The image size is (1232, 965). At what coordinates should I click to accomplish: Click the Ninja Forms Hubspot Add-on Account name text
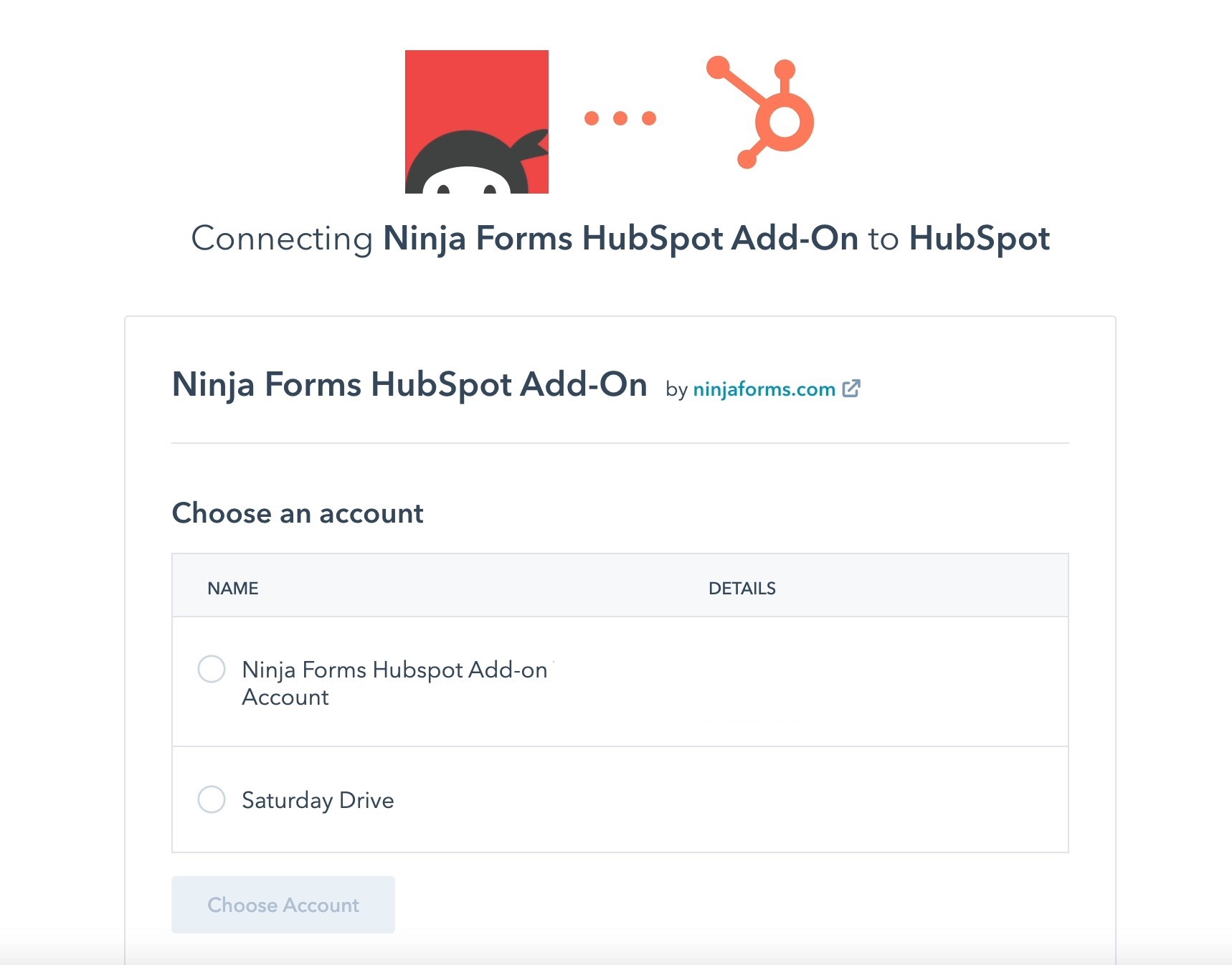point(394,683)
